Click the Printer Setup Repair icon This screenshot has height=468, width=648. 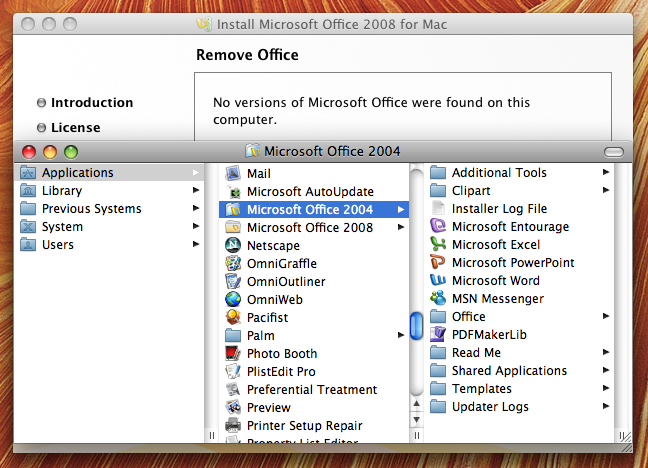233,425
